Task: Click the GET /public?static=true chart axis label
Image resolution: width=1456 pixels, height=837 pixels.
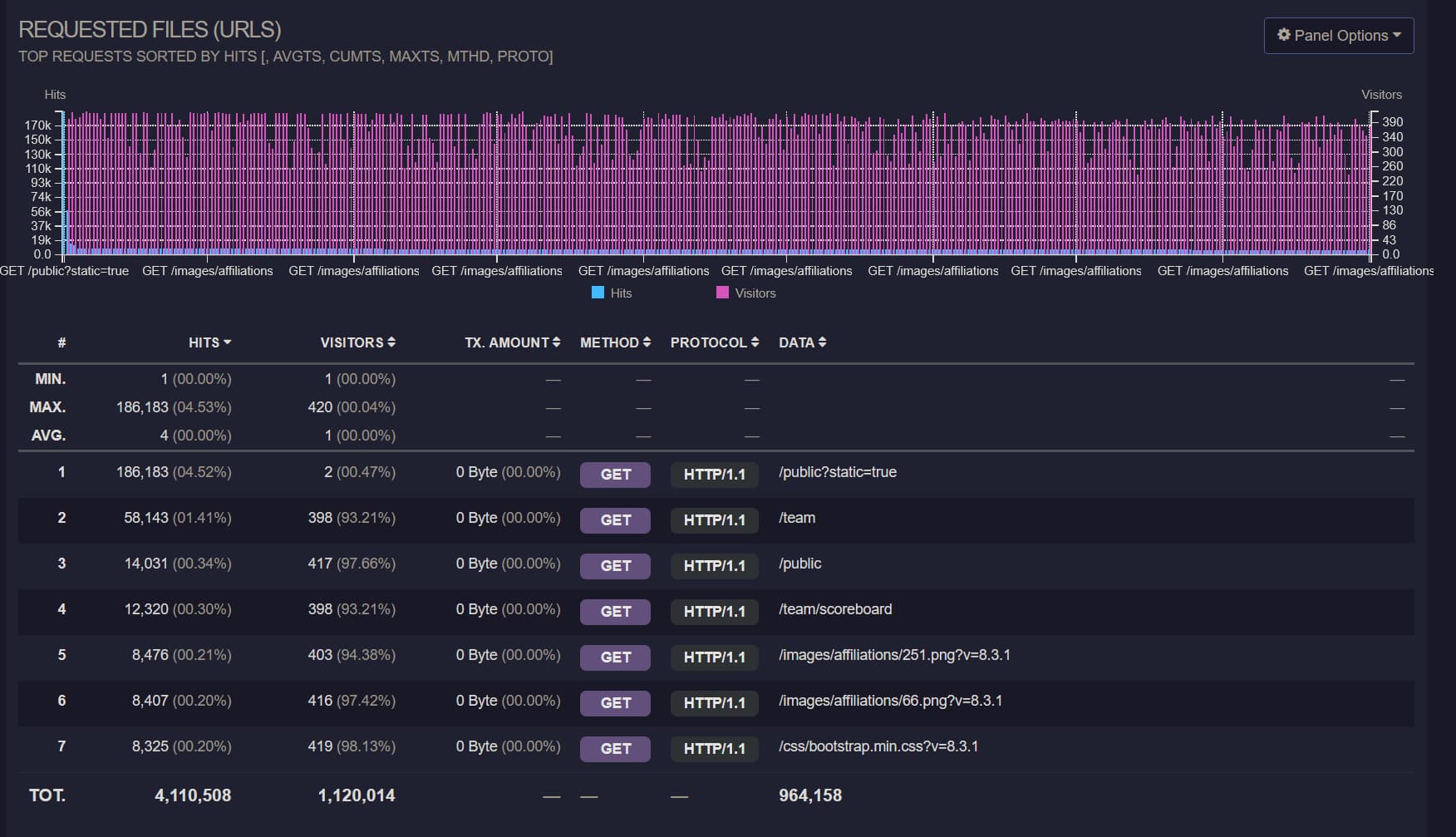Action: [65, 271]
